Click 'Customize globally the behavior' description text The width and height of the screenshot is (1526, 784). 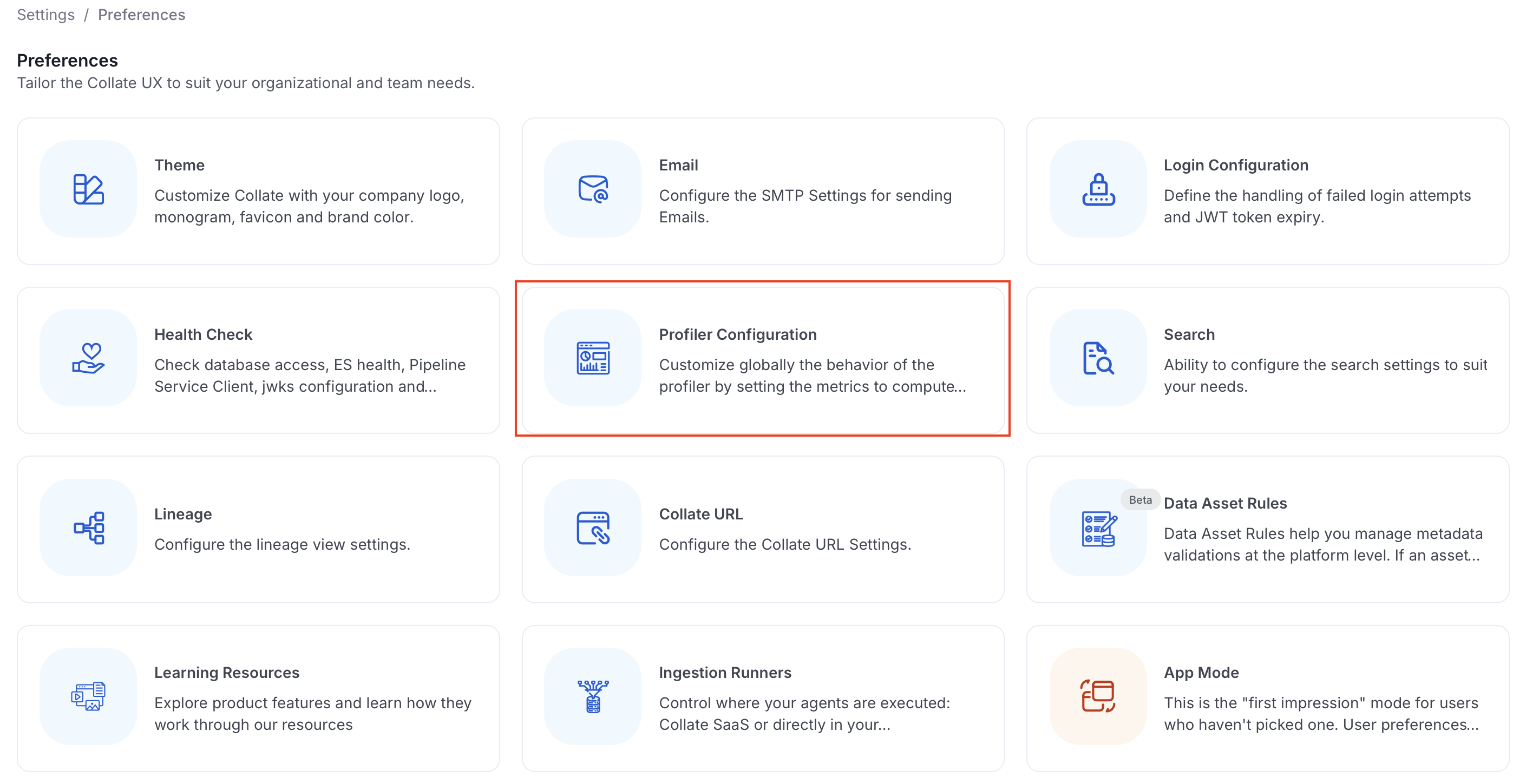812,375
